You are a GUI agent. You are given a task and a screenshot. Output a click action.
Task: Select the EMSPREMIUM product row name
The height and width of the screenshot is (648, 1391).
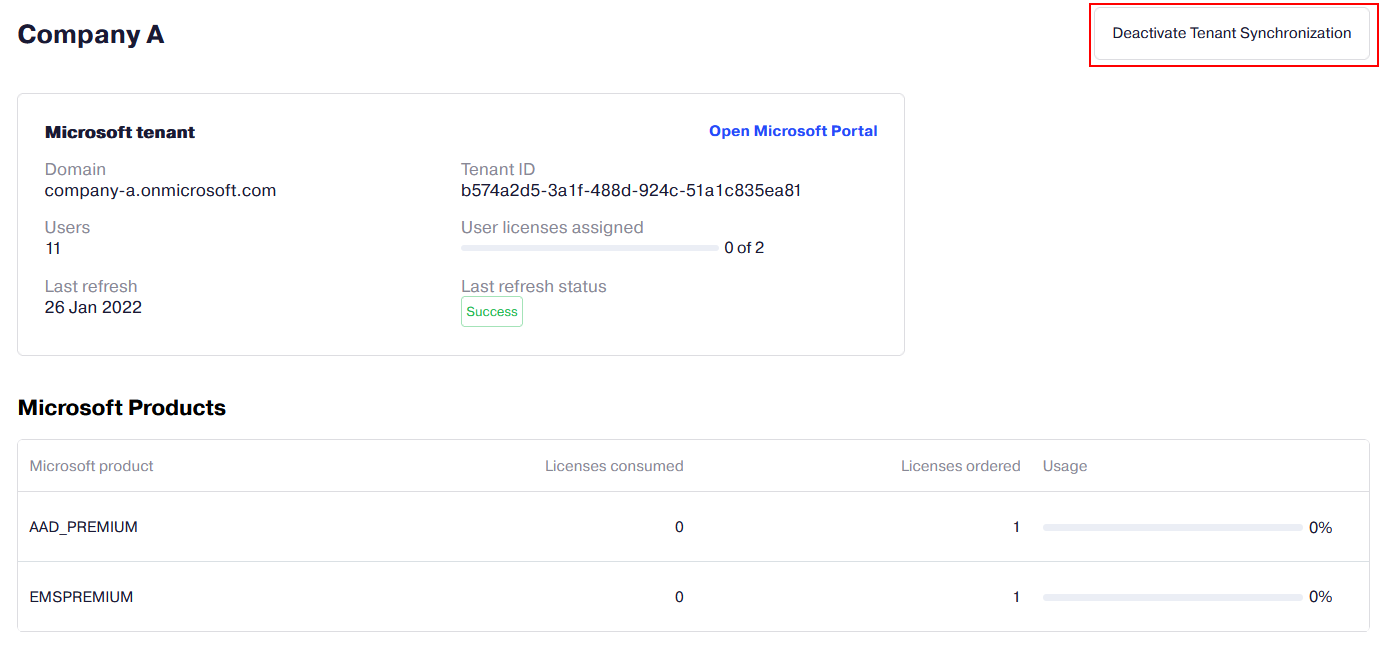coord(82,597)
